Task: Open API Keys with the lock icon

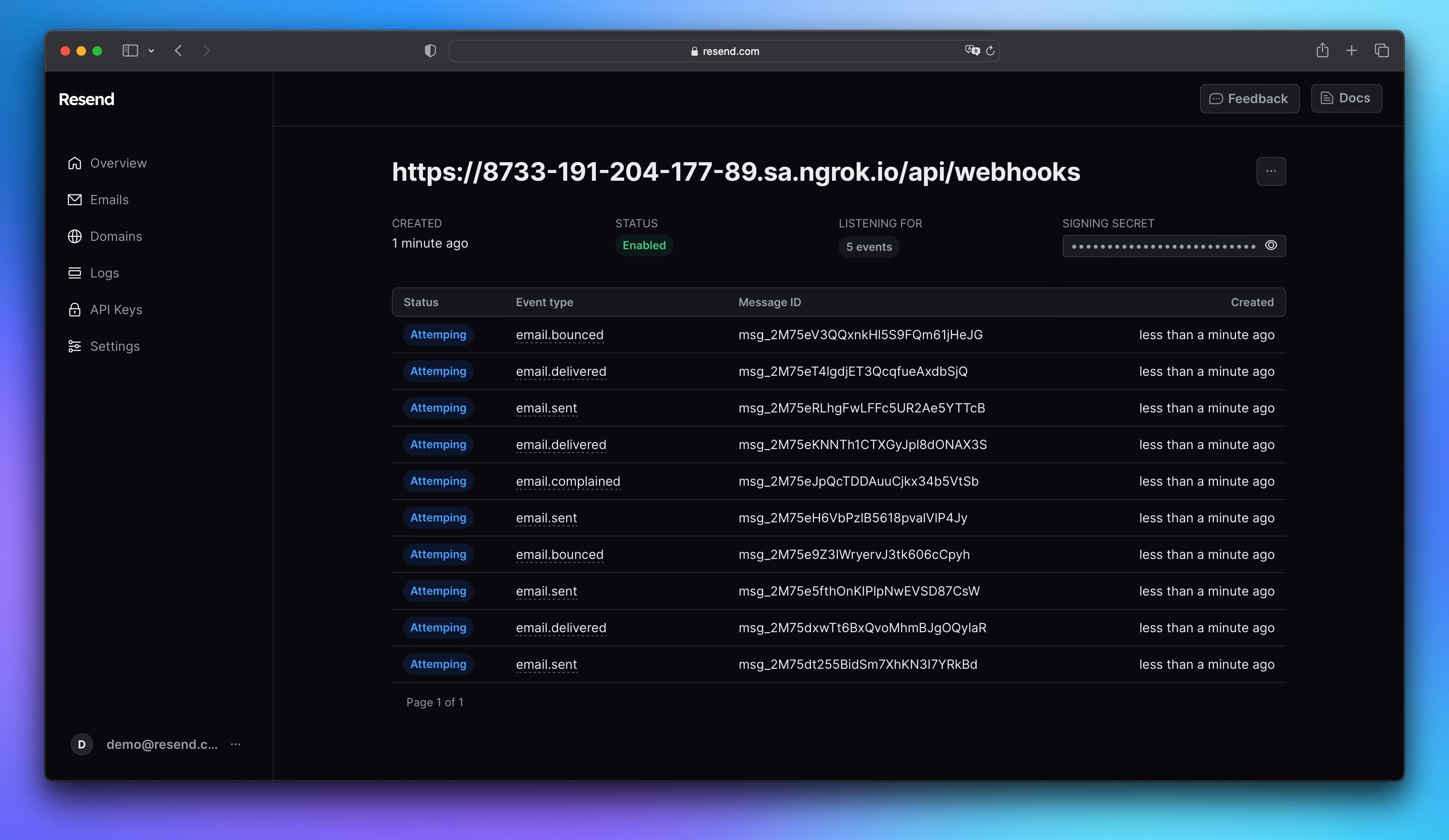Action: 75,310
